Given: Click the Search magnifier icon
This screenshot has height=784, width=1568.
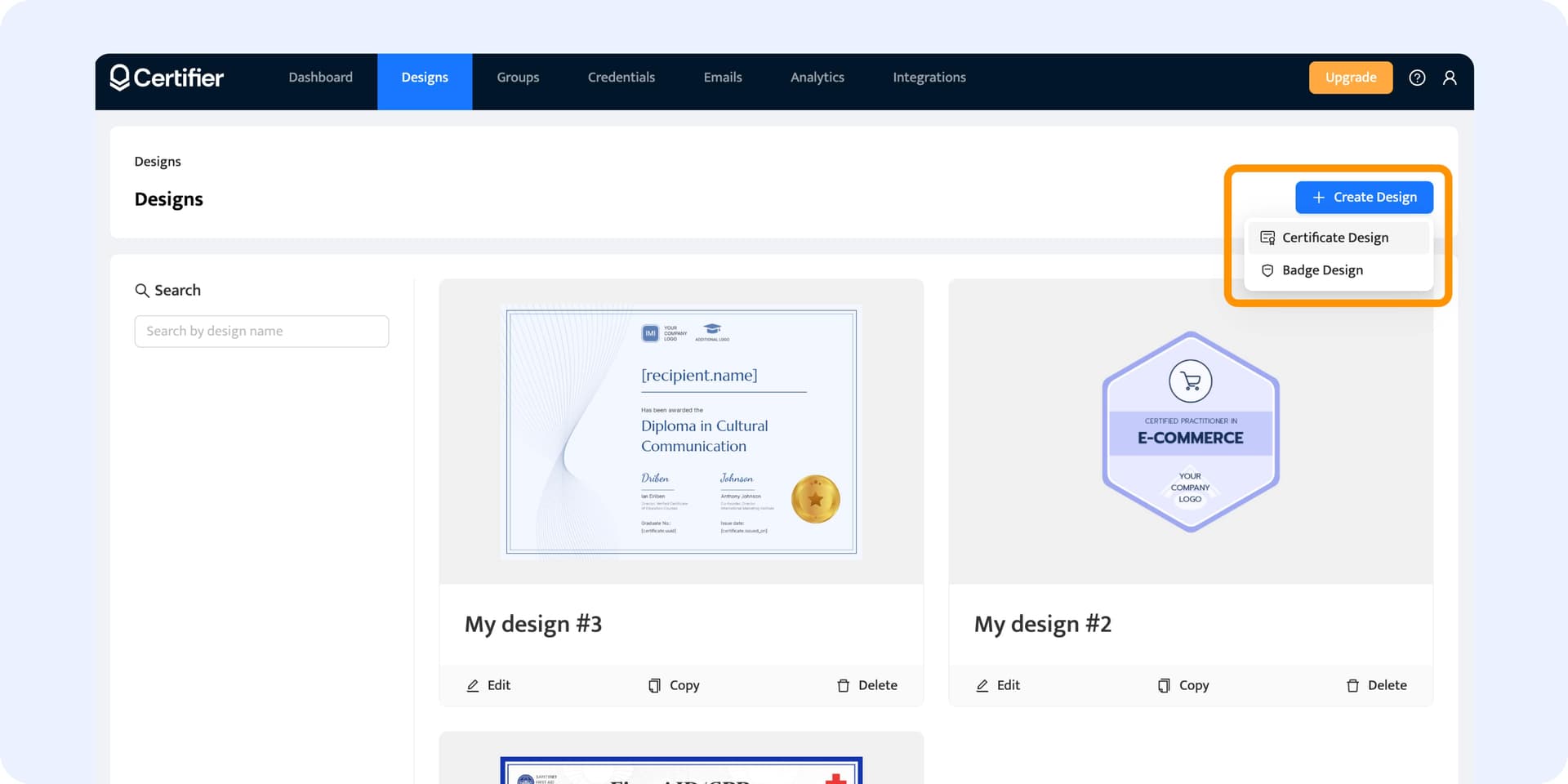Looking at the screenshot, I should coord(142,291).
